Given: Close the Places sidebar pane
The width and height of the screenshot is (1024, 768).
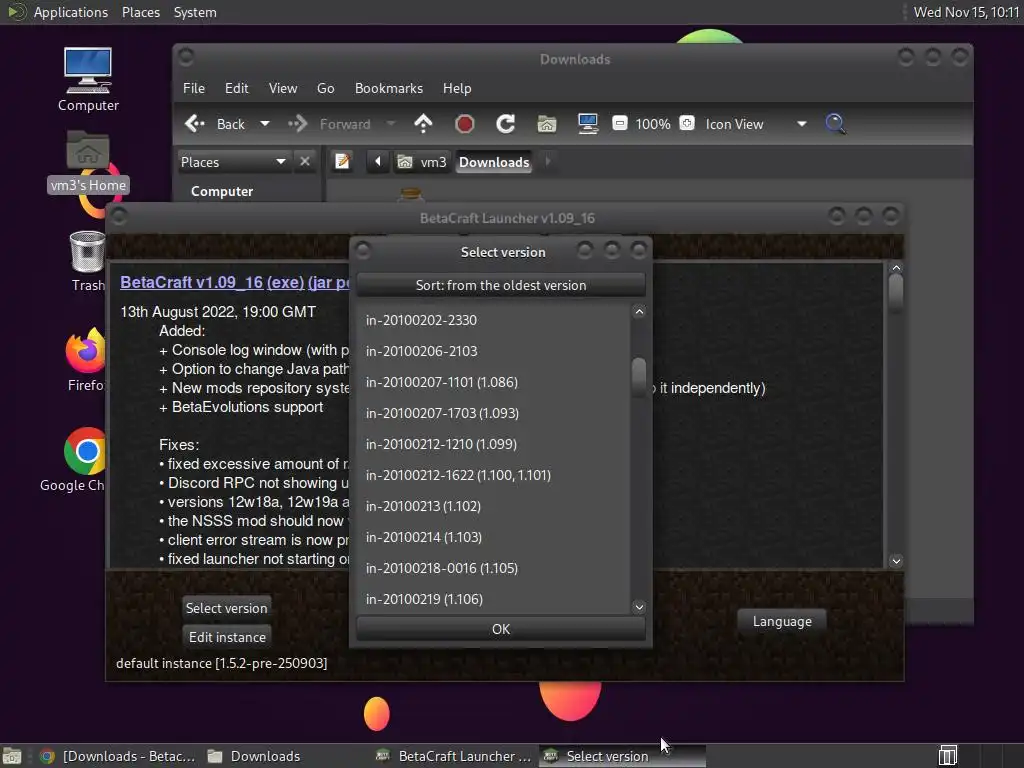Looking at the screenshot, I should [x=304, y=161].
